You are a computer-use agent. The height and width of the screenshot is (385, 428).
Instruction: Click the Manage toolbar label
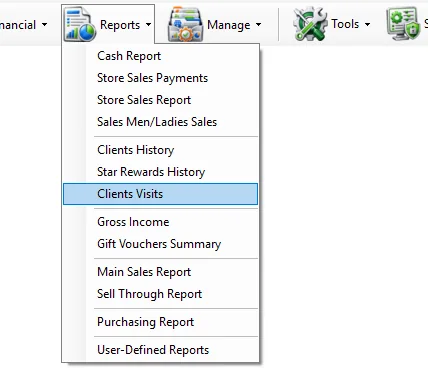coord(229,25)
